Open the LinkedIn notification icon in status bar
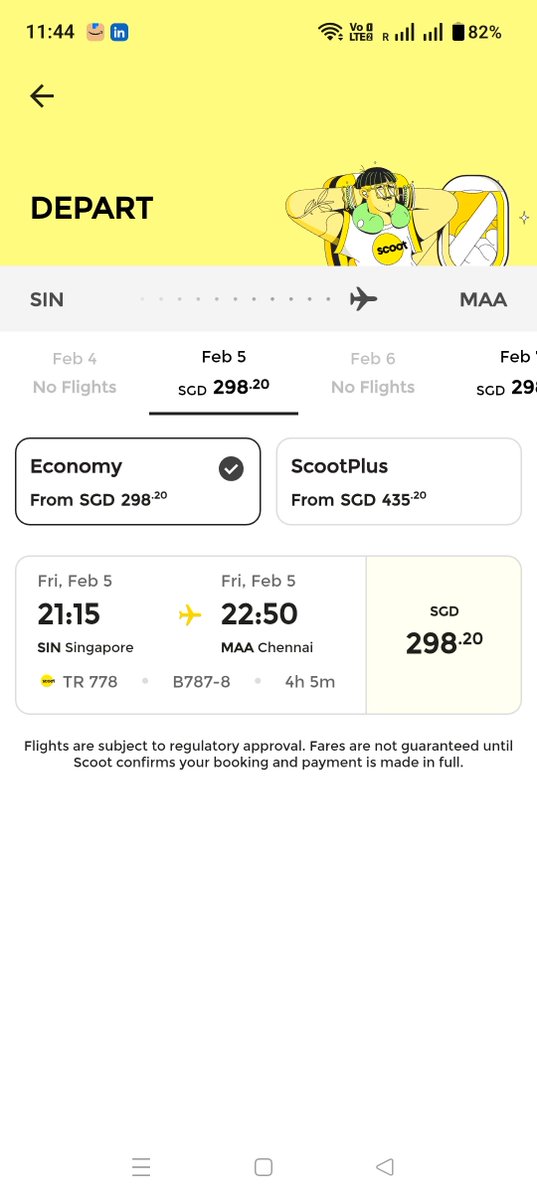This screenshot has height=1200, width=537. 119,32
